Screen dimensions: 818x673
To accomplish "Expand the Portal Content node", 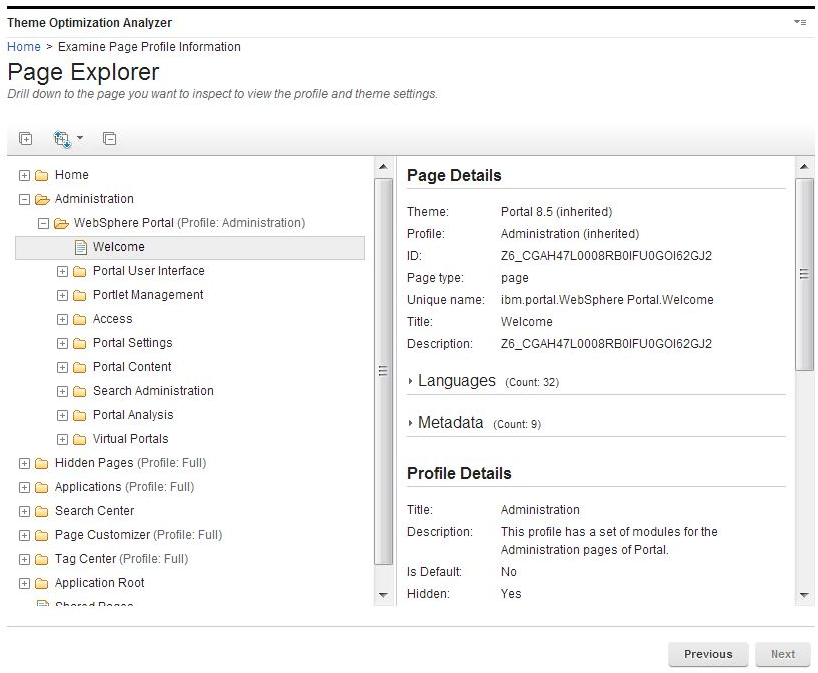I will point(62,367).
